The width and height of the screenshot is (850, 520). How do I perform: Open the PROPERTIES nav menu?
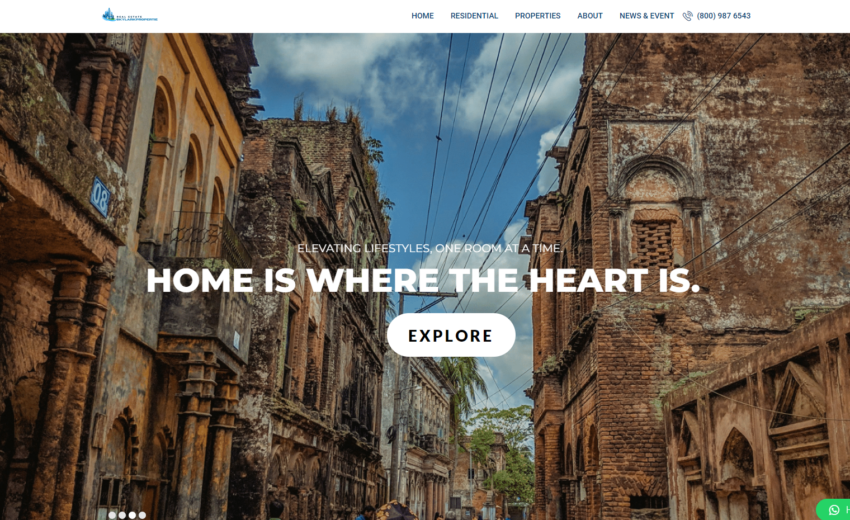pos(537,16)
